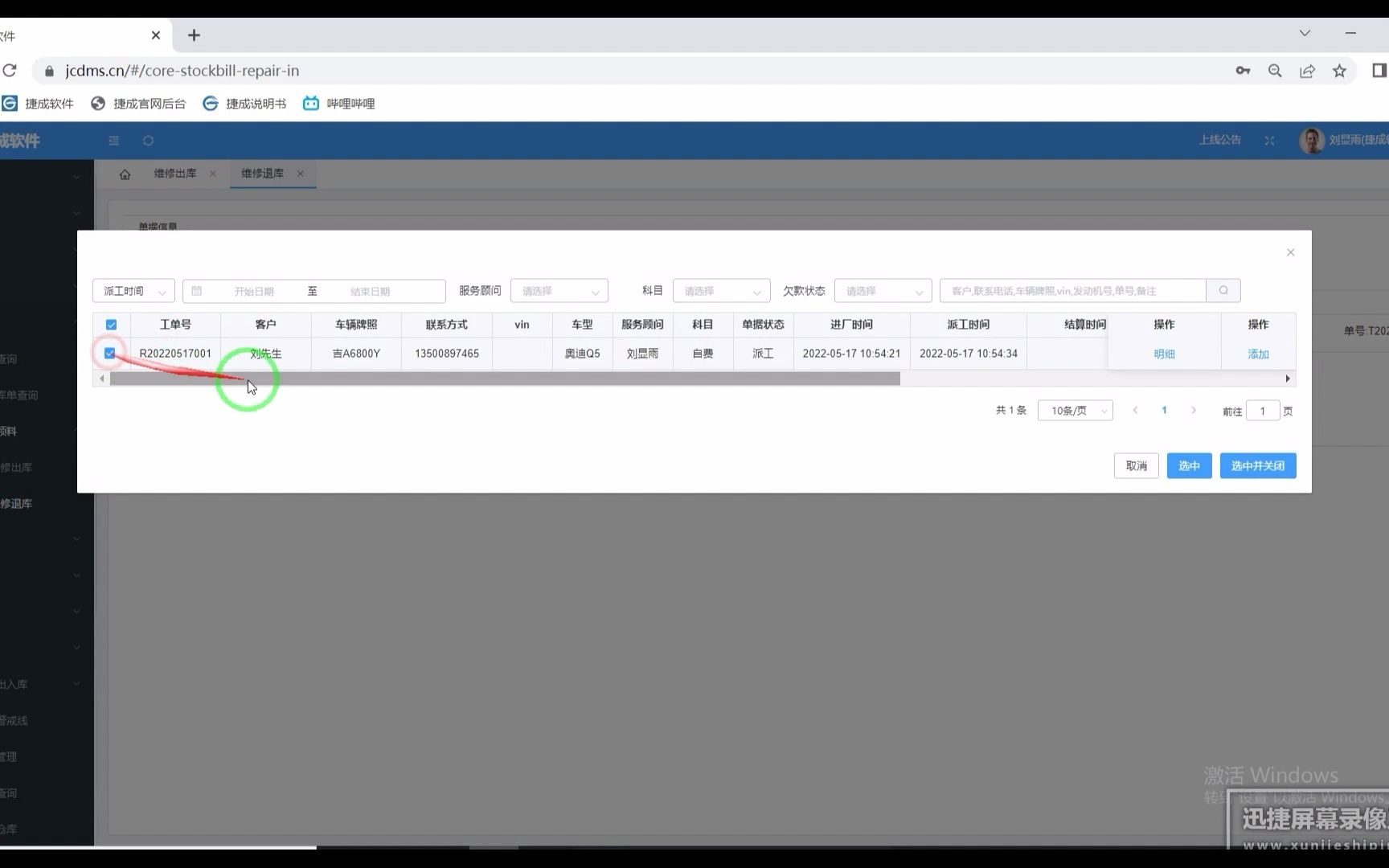Click phone number 13500897465 cell
The height and width of the screenshot is (868, 1389).
[447, 354]
